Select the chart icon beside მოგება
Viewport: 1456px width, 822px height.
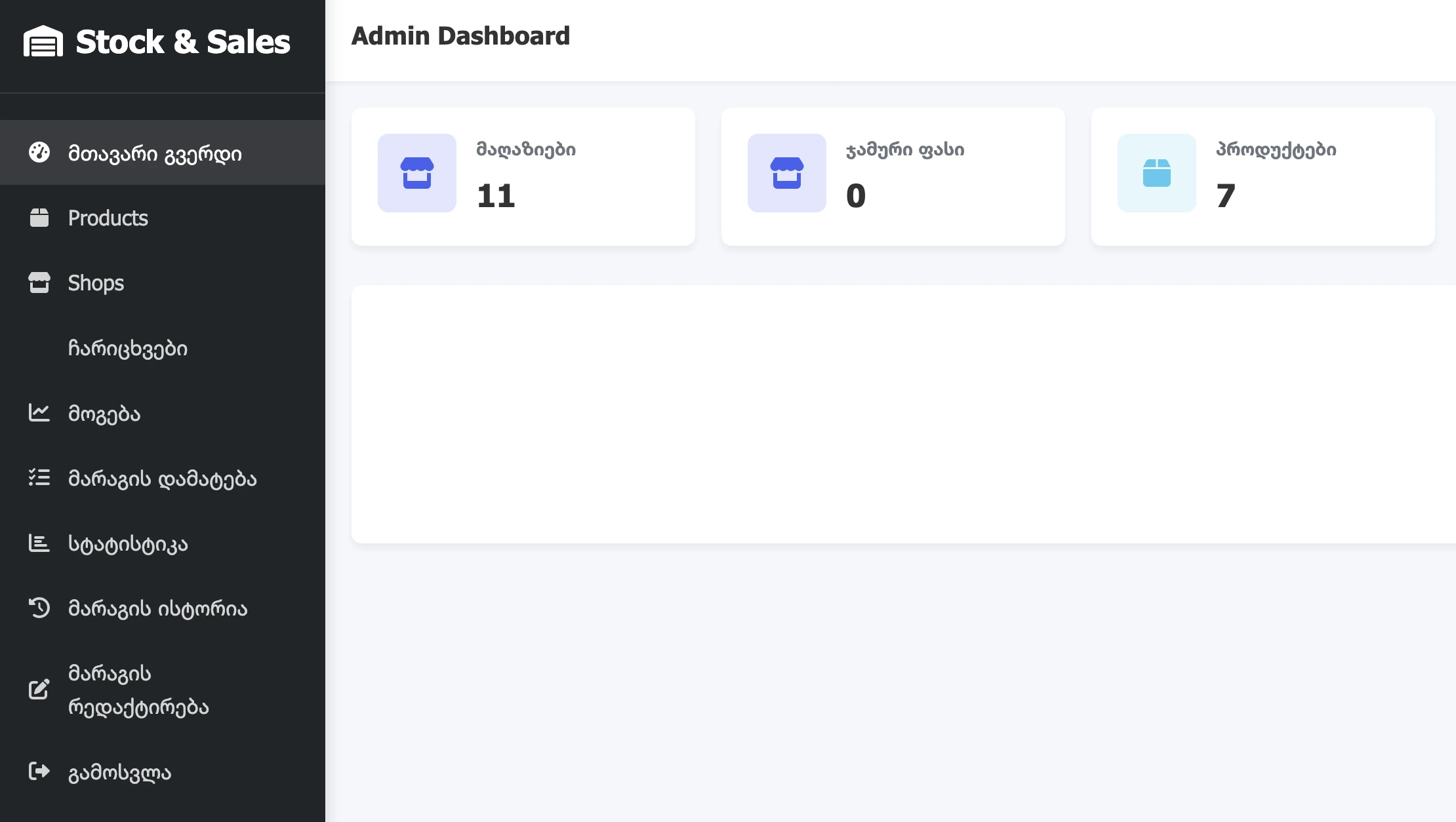tap(39, 413)
